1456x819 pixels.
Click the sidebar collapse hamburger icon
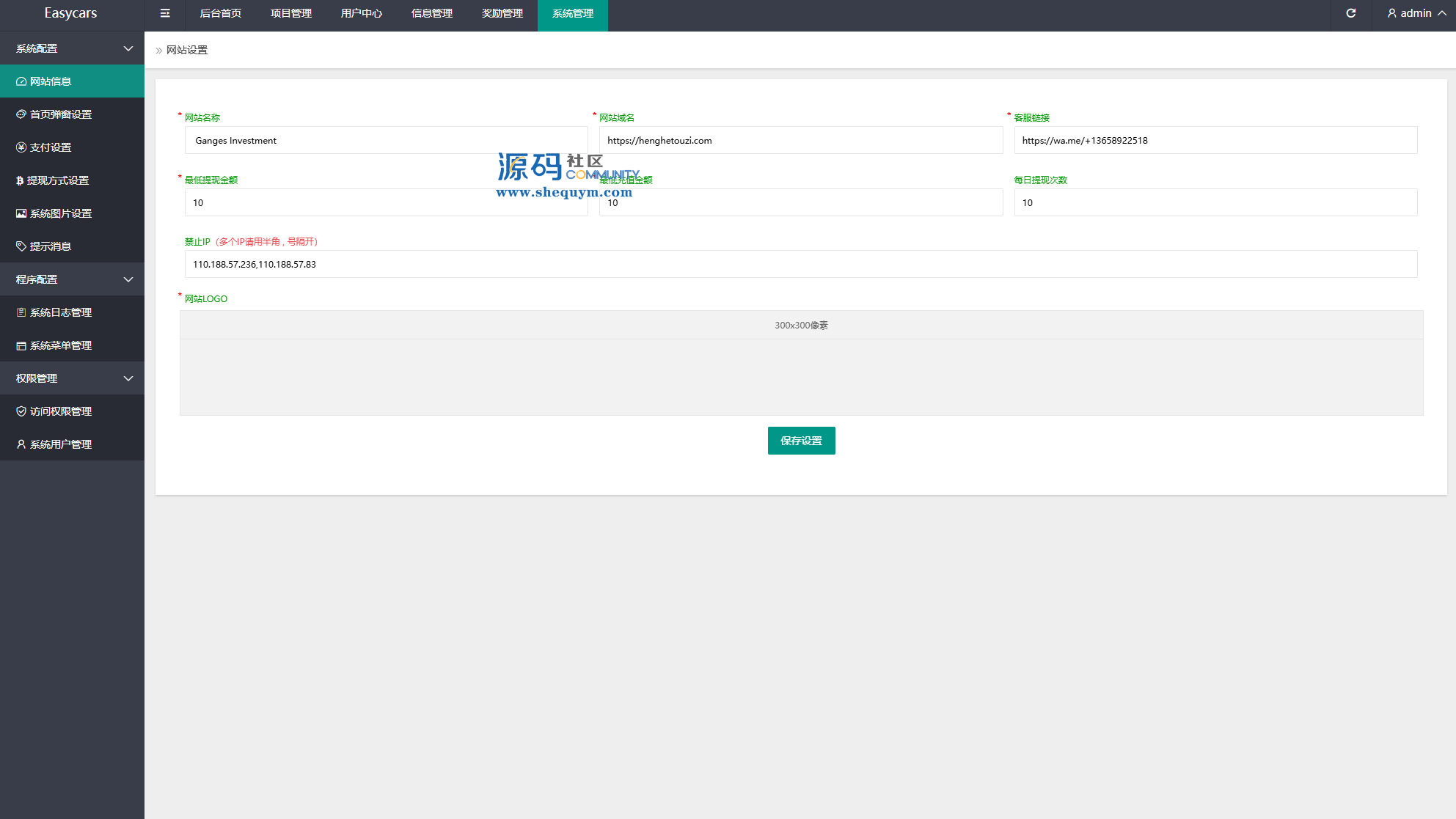click(165, 13)
